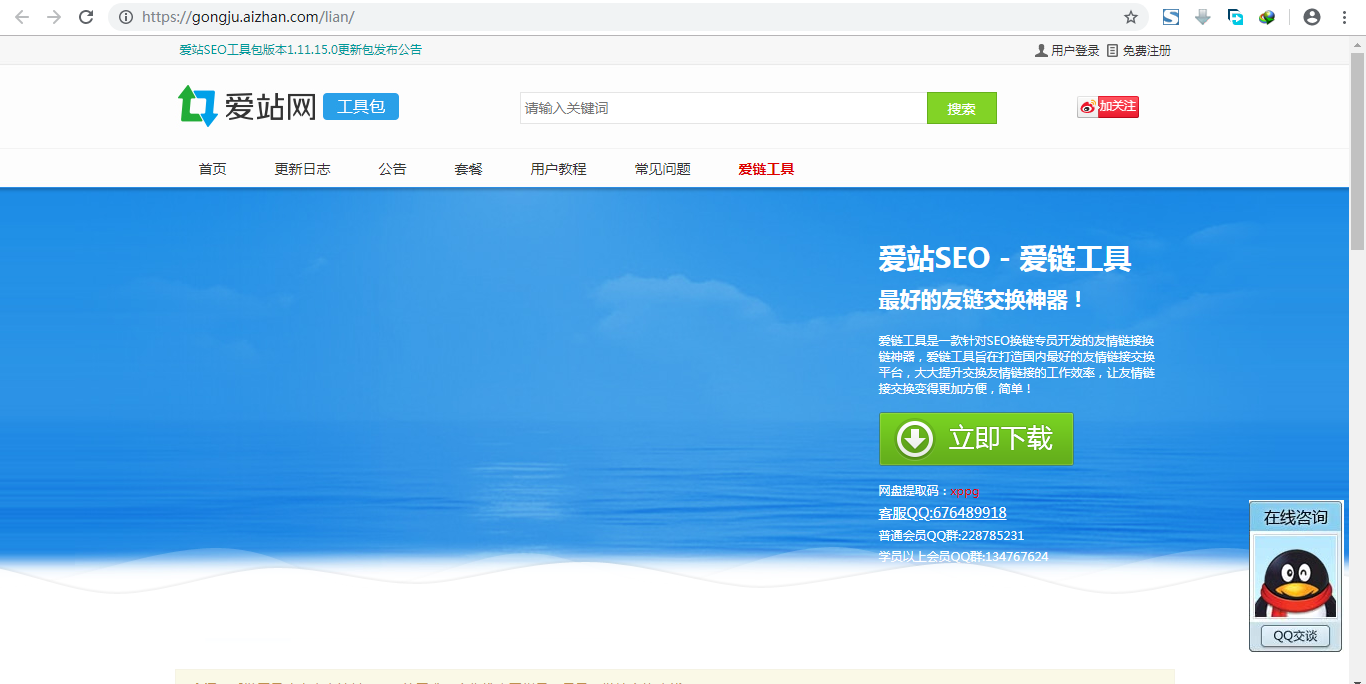Click the 客服QQ:676489918 link
1366x684 pixels.
[x=941, y=512]
